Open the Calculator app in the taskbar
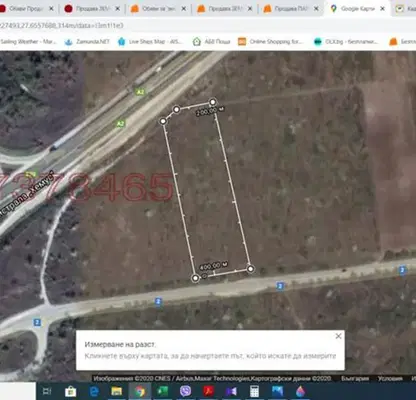Image resolution: width=416 pixels, height=400 pixels. coord(254,391)
